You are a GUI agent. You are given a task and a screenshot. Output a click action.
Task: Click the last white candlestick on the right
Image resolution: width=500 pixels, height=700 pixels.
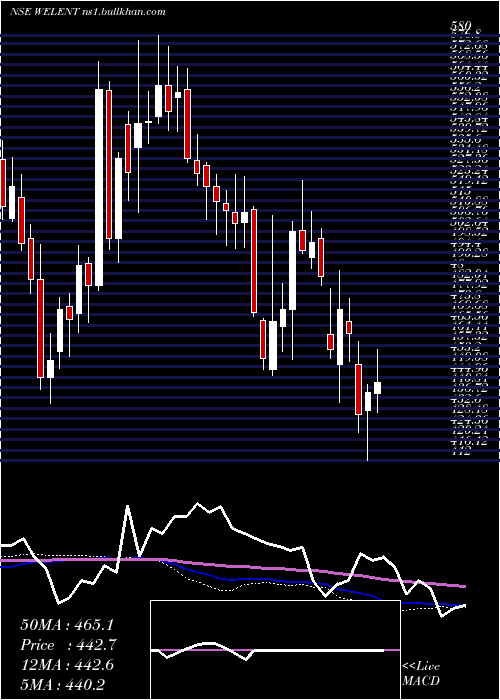point(378,388)
